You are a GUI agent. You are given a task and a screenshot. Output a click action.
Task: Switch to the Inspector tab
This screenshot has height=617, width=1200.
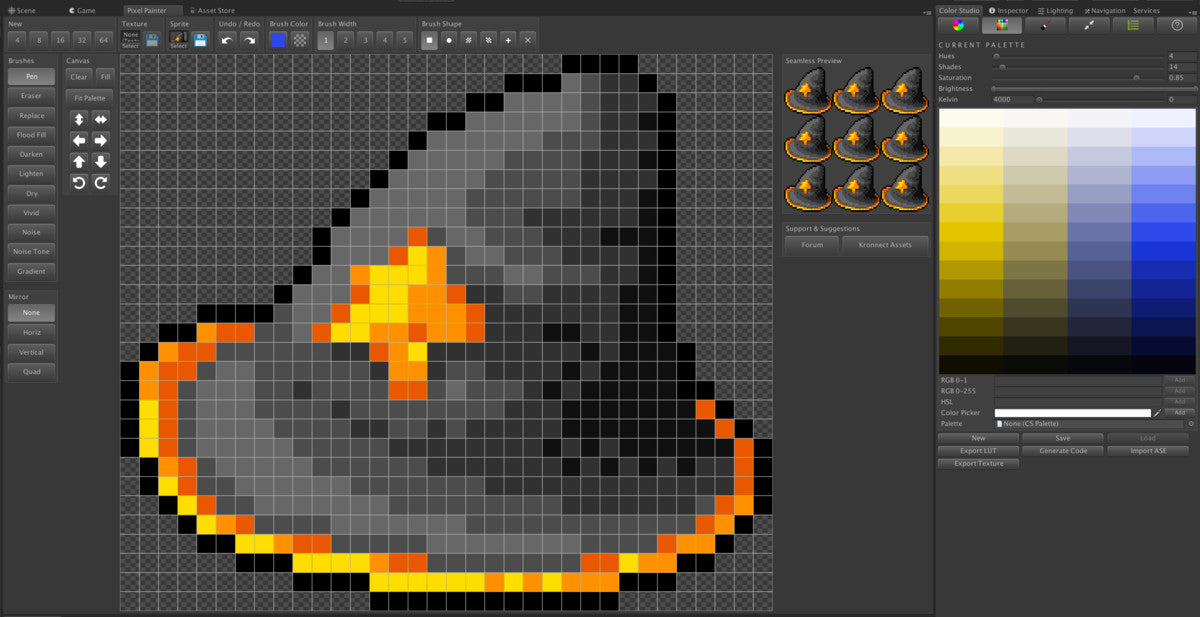[1010, 11]
